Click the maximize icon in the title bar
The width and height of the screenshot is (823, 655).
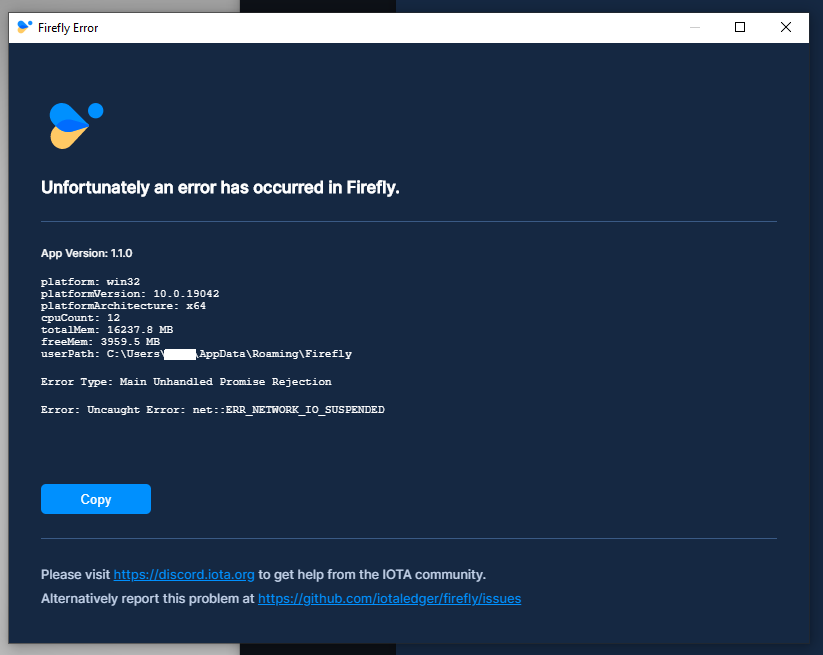tap(739, 27)
